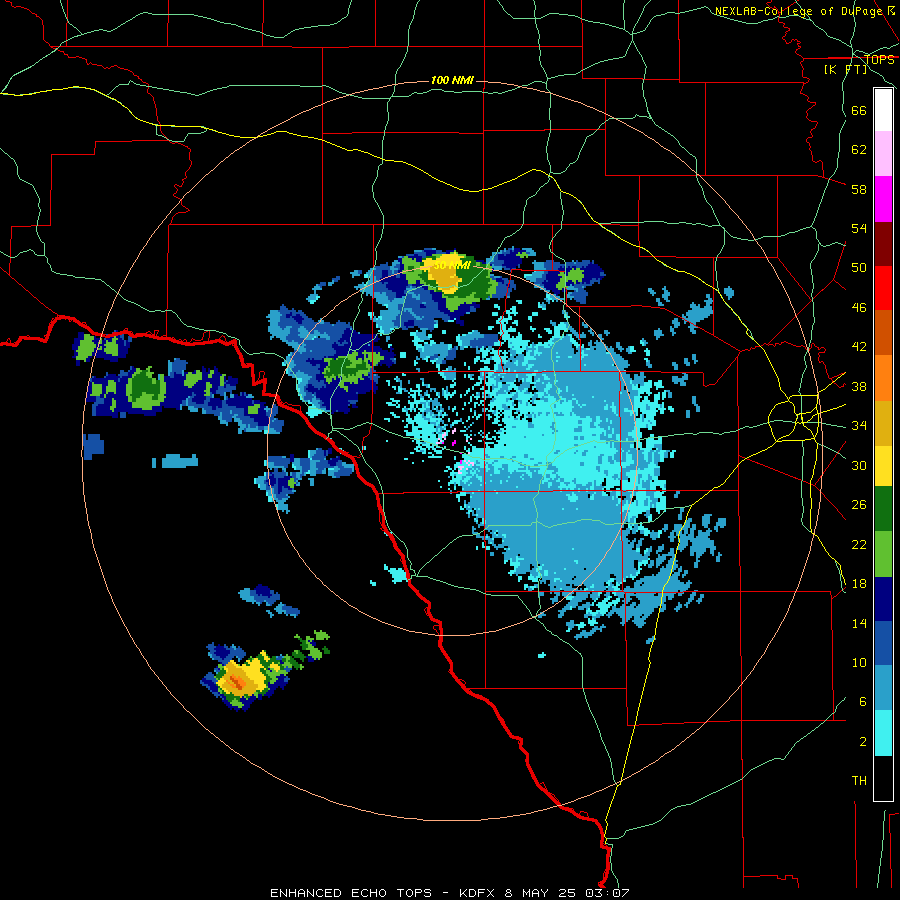The height and width of the screenshot is (900, 900).
Task: Click the "58" legend value
Action: 859,189
